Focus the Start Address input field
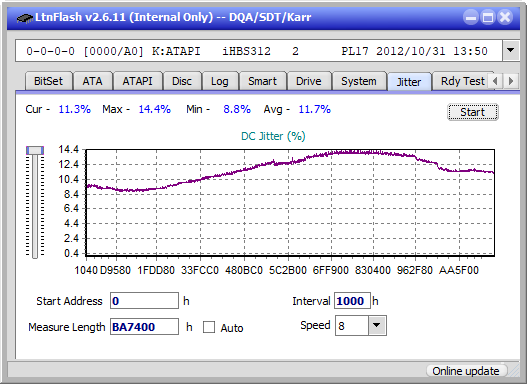The image size is (527, 384). click(x=145, y=301)
